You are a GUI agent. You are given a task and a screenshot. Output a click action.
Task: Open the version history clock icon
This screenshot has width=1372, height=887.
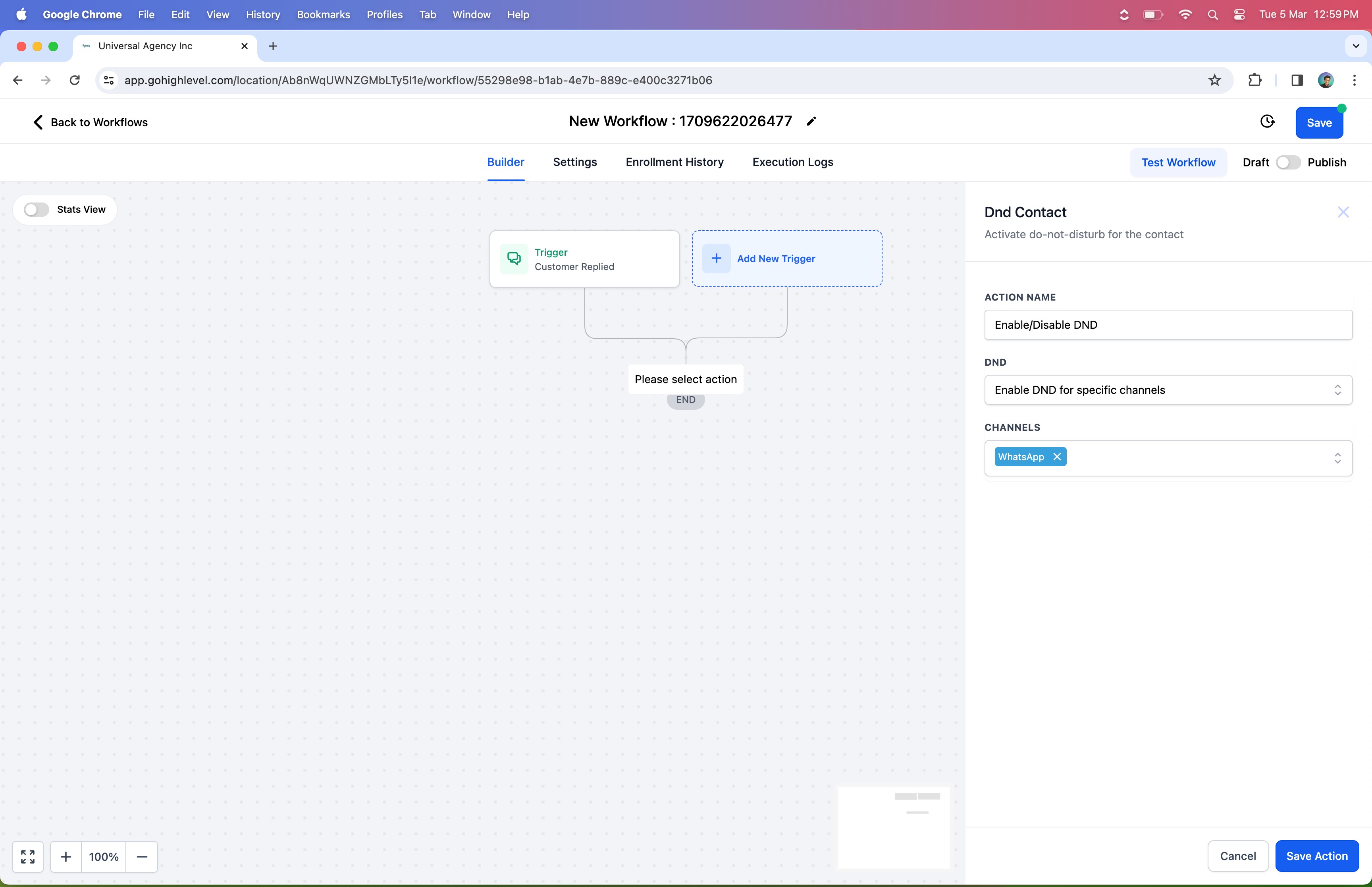tap(1267, 121)
